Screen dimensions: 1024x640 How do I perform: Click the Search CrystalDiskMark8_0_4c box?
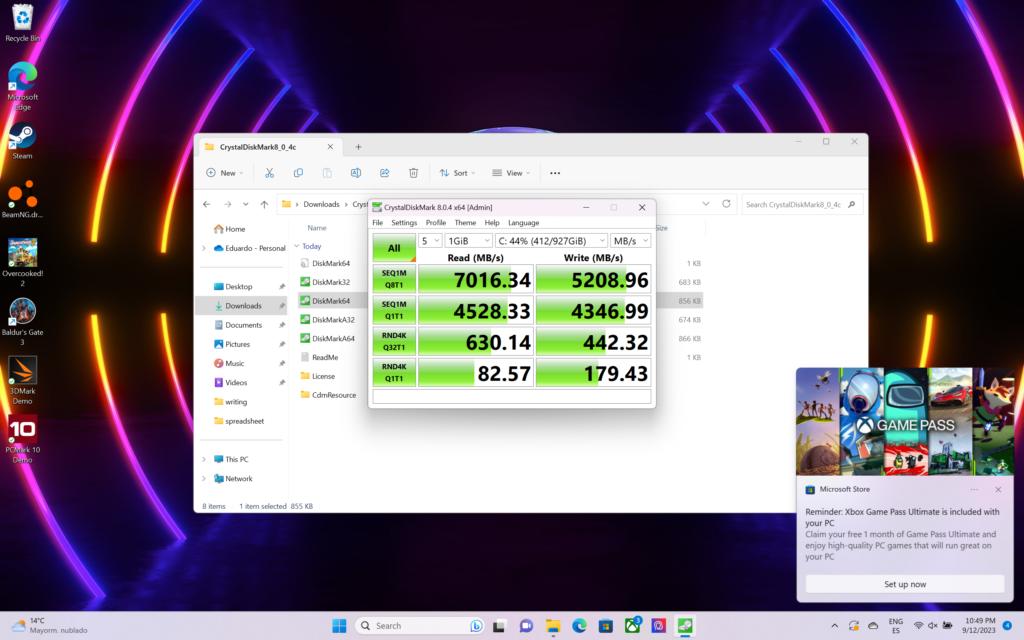click(x=802, y=204)
